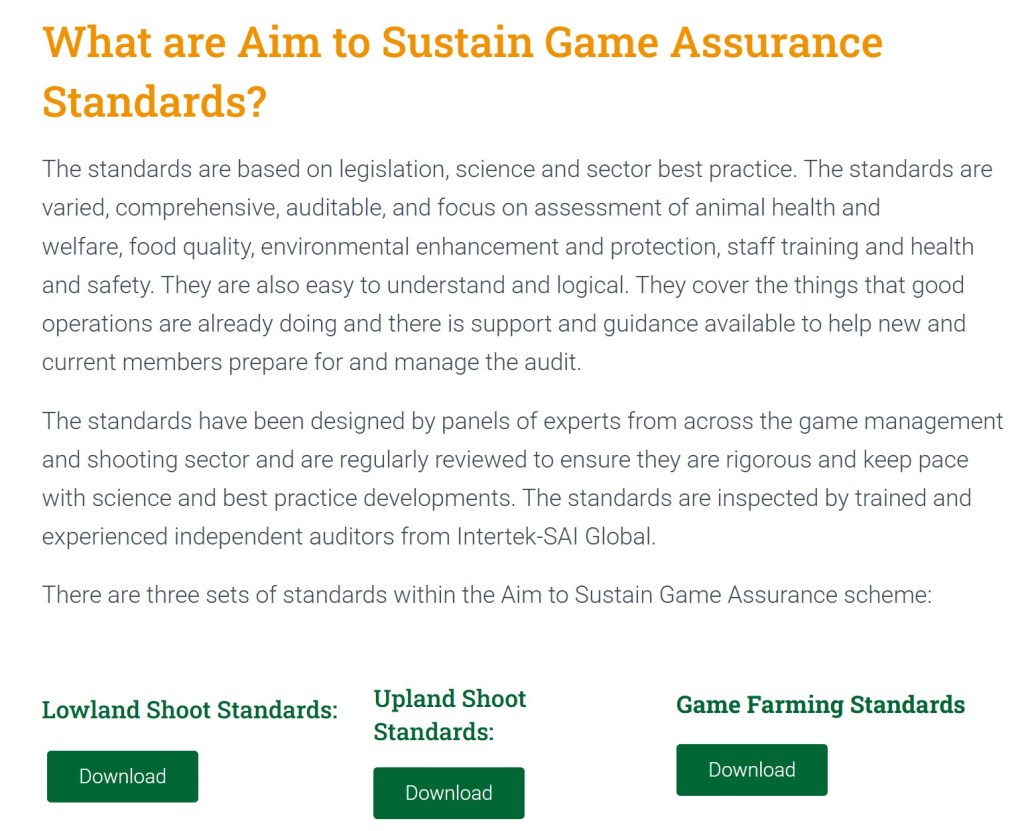Download the Game Farming Standards

(751, 769)
